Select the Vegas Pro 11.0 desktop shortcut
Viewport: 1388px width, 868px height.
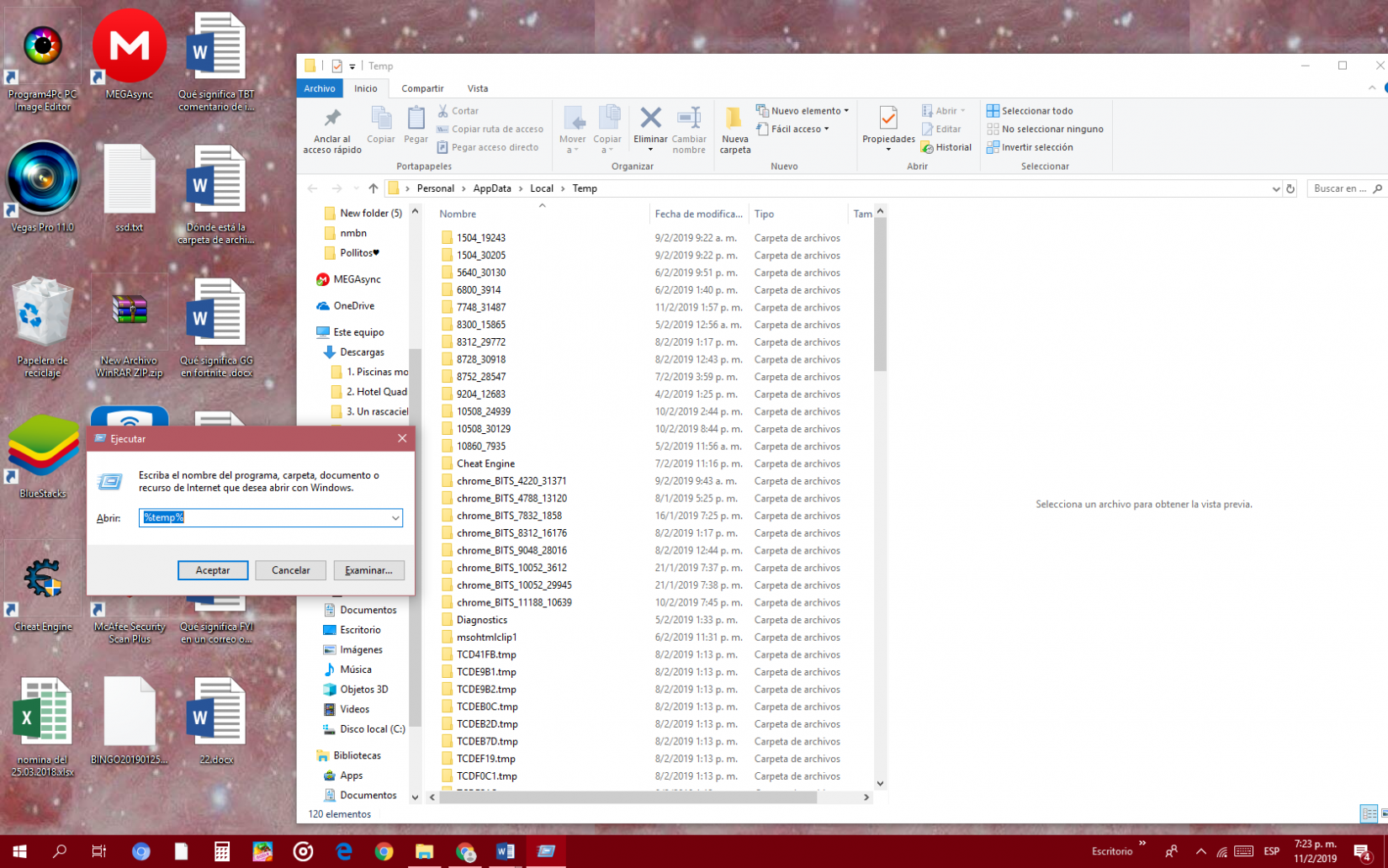(x=42, y=188)
